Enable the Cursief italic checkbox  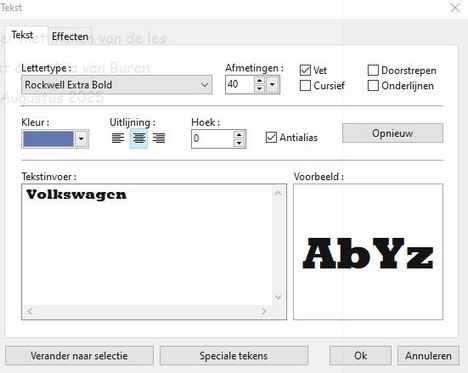tap(305, 86)
